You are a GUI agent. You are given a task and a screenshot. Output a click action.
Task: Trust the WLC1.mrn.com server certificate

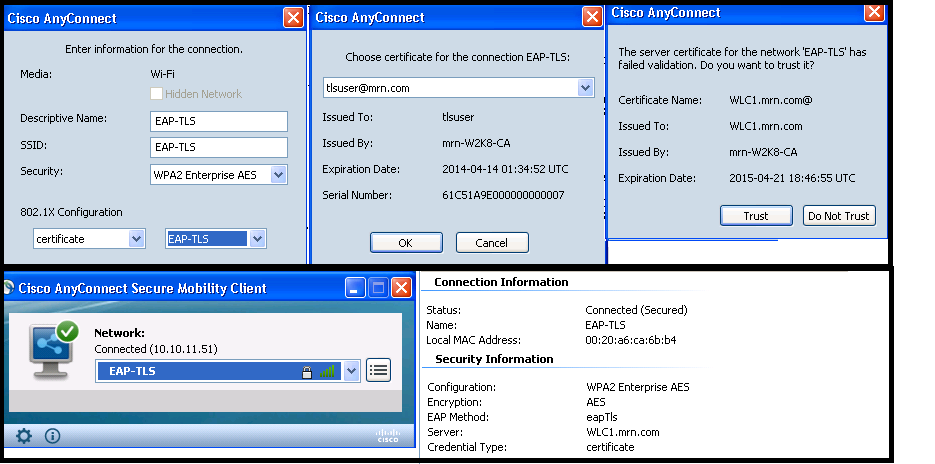(756, 216)
